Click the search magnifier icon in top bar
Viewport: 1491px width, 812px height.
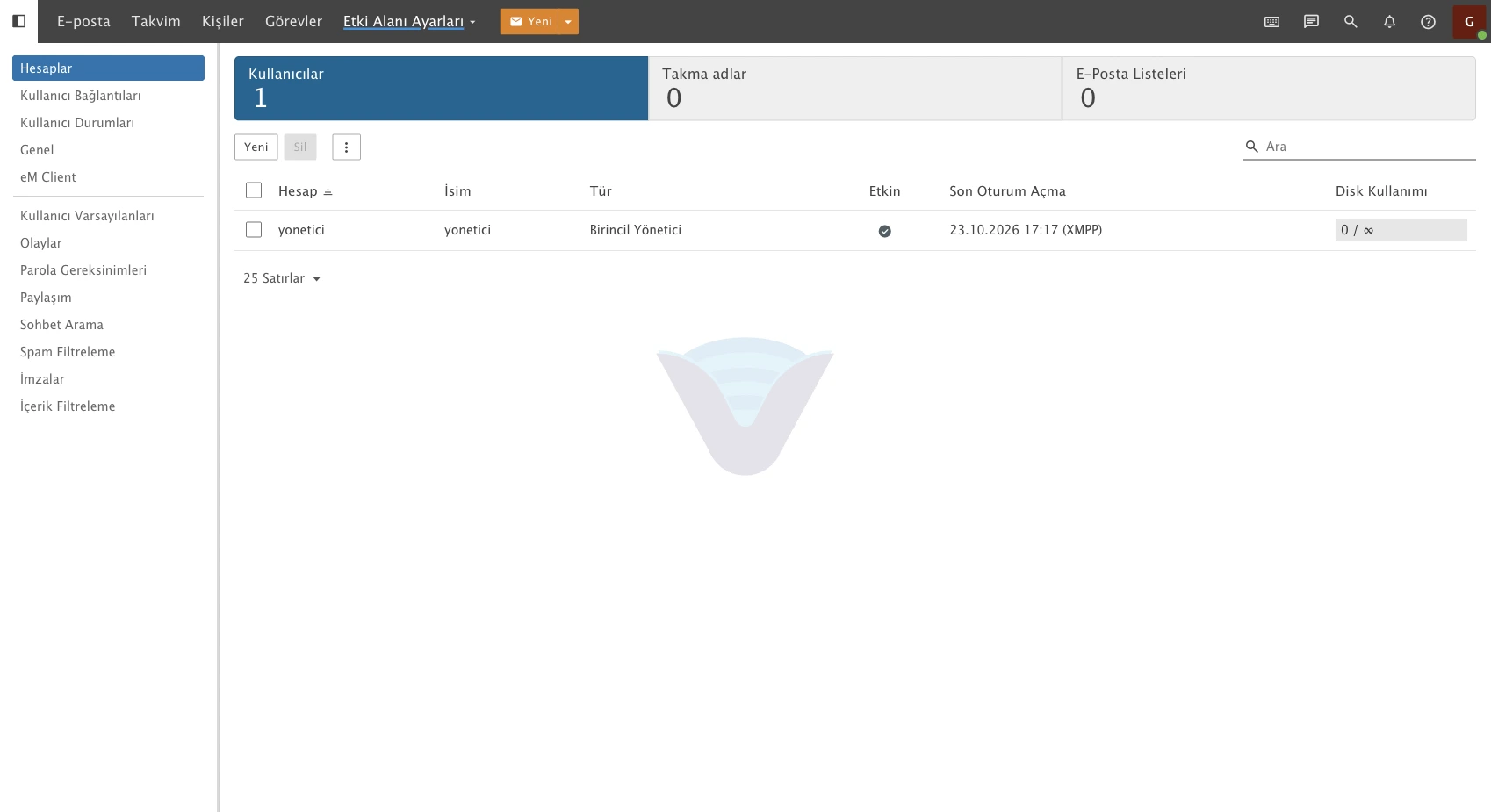point(1351,22)
